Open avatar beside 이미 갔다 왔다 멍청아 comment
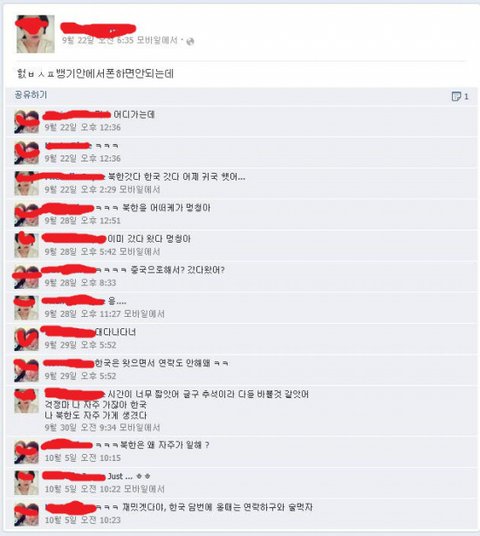The height and width of the screenshot is (536, 480). coord(27,245)
